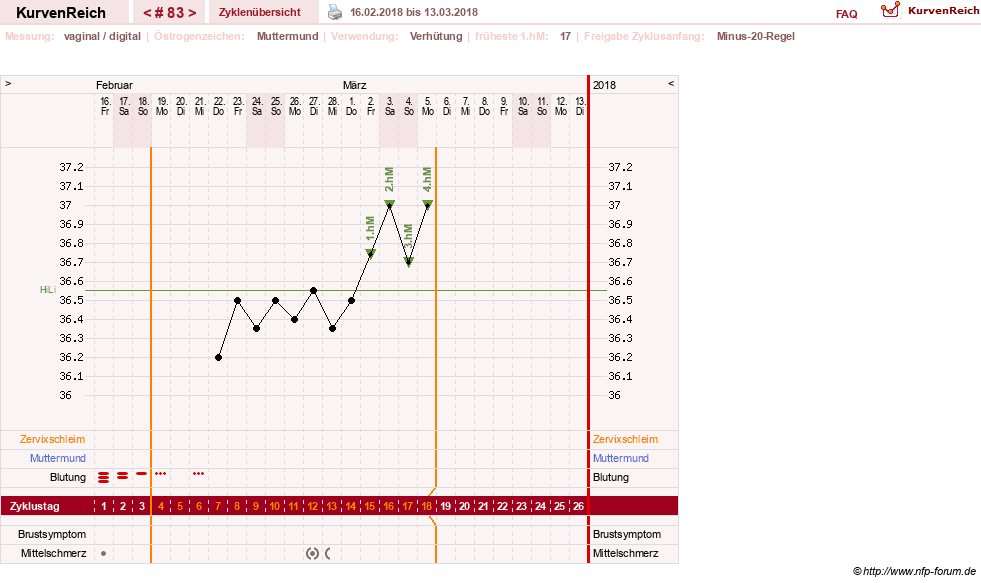
Task: Click the left Muttermund row label
Action: tap(58, 458)
